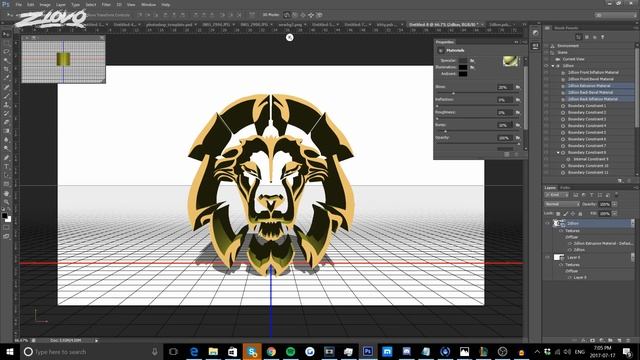Open Photoshop from the Windows taskbar

[x=368, y=351]
